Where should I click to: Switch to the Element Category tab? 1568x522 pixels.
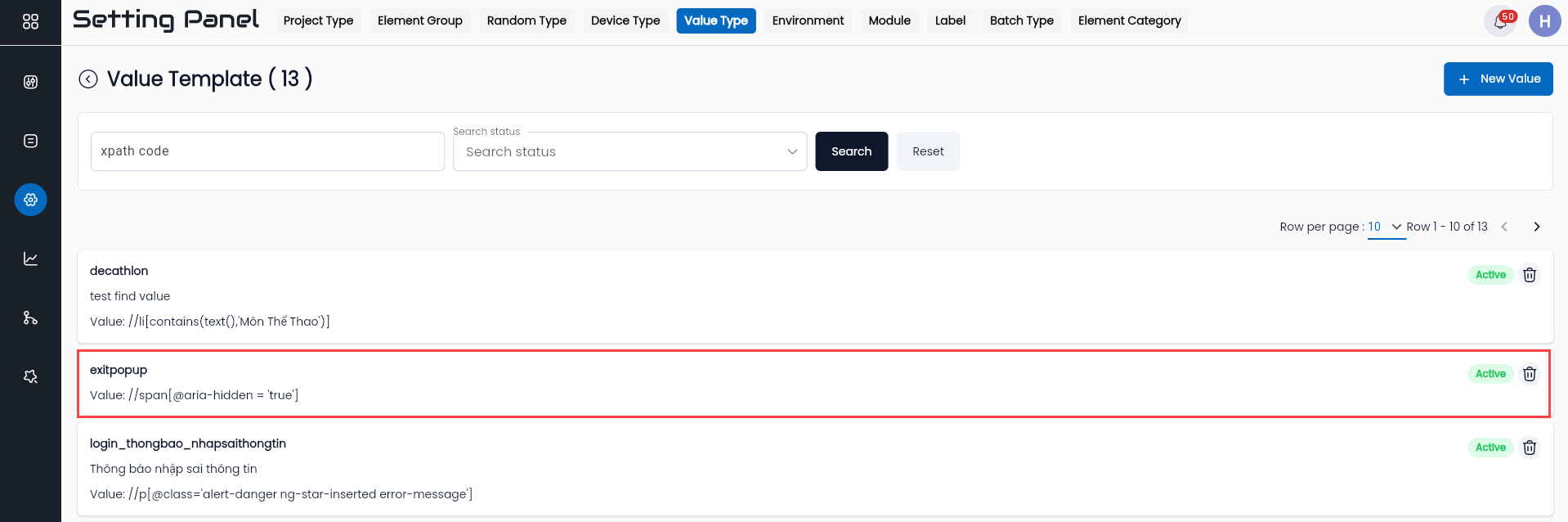point(1129,20)
